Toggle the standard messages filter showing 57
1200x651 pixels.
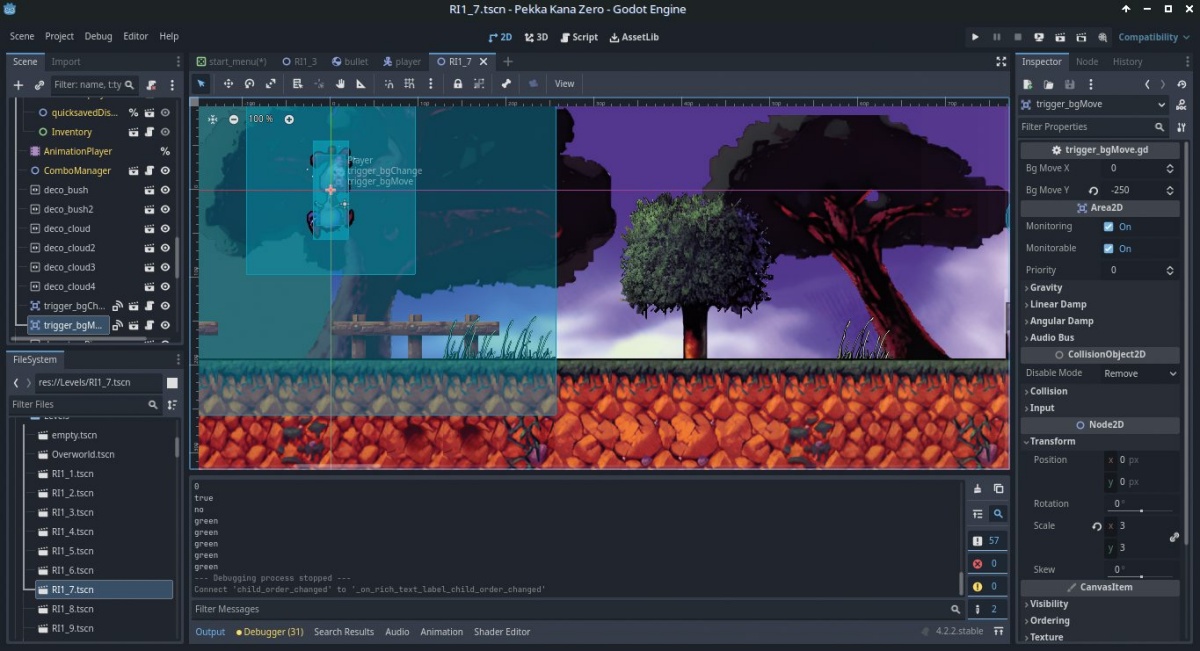[987, 540]
